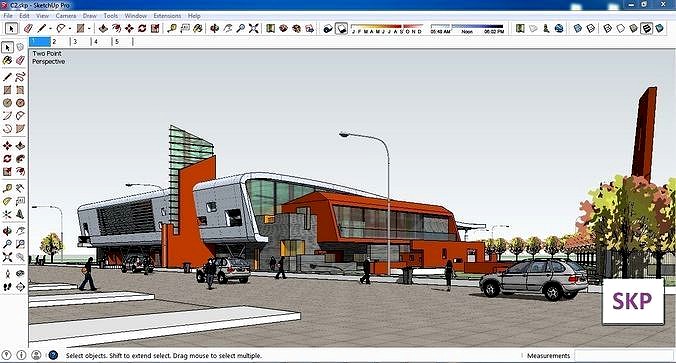Enable Shaded With Textures face style
The image size is (676, 363).
646,28
